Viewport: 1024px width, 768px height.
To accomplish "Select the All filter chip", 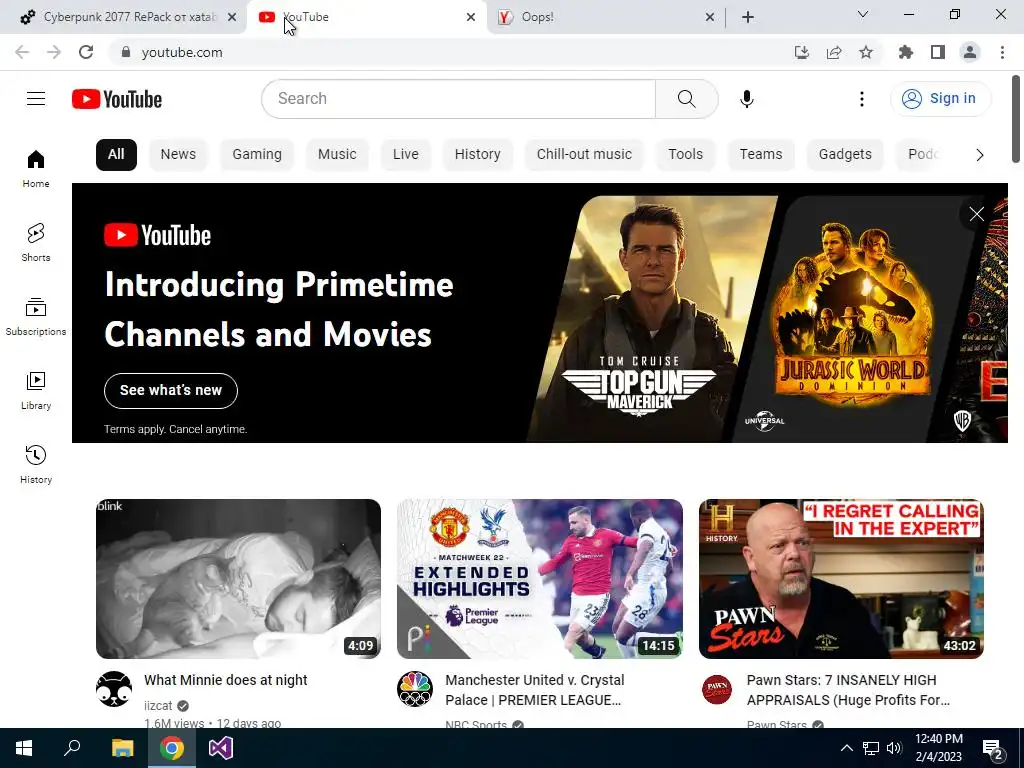I will (116, 155).
